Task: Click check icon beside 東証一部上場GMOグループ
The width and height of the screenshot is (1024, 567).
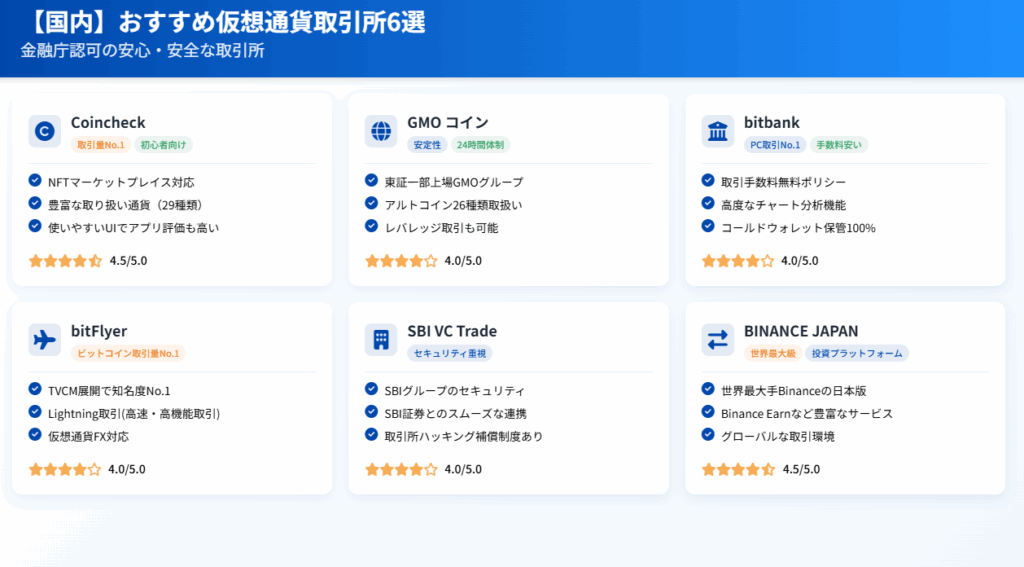Action: point(372,180)
